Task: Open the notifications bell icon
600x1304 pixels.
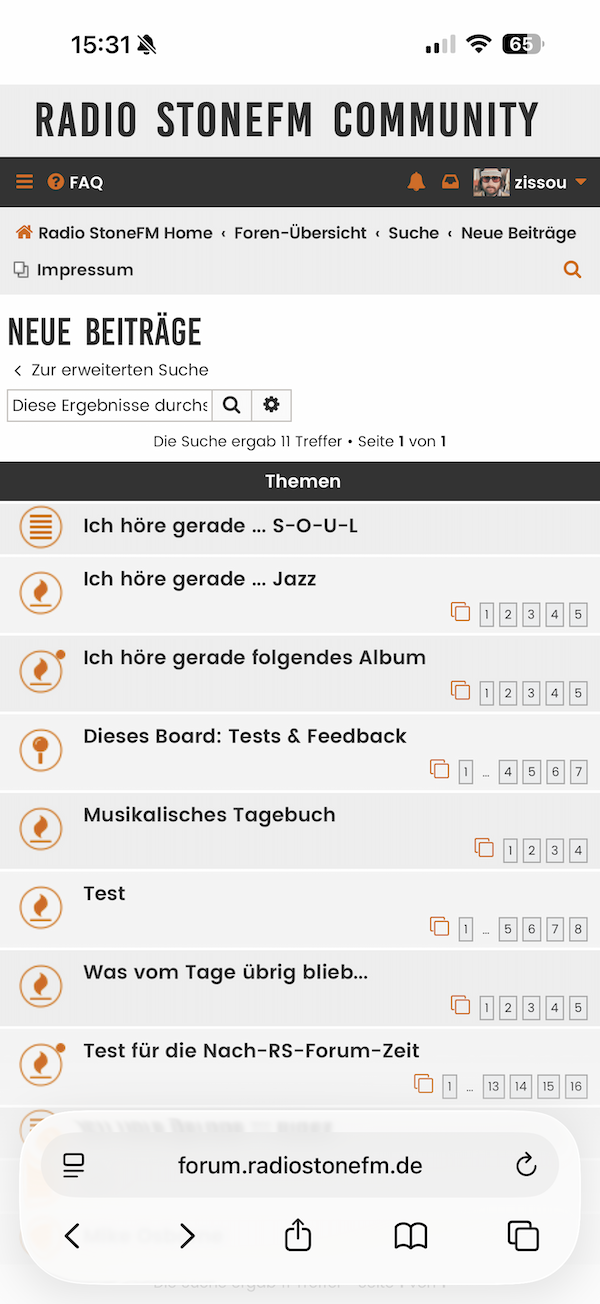Action: click(x=416, y=182)
